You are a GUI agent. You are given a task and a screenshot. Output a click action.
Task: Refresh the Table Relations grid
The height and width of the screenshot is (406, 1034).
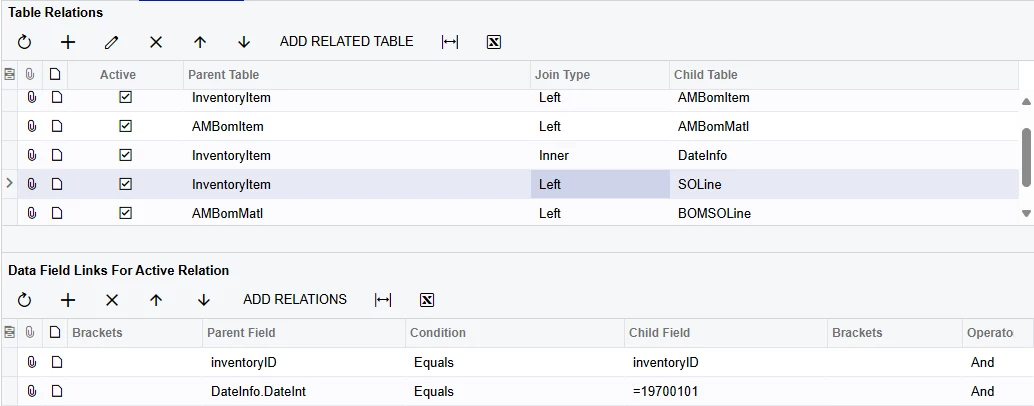(x=24, y=42)
